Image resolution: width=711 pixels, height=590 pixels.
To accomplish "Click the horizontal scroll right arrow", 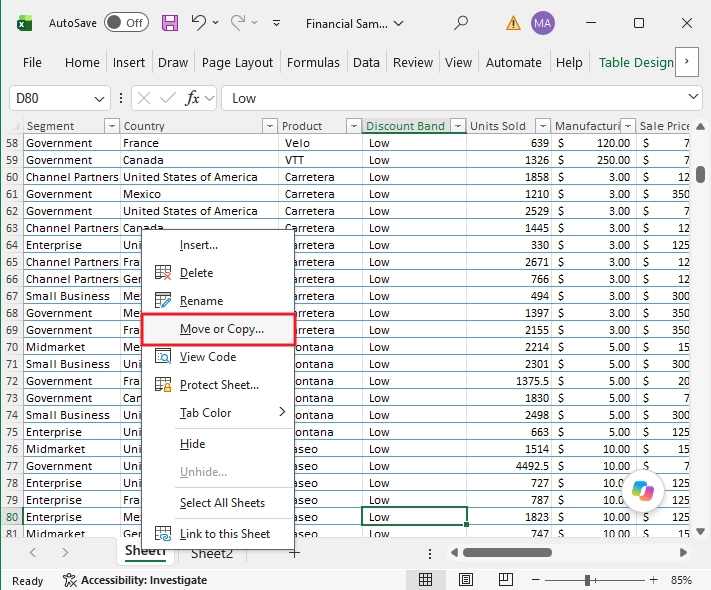I will click(683, 552).
